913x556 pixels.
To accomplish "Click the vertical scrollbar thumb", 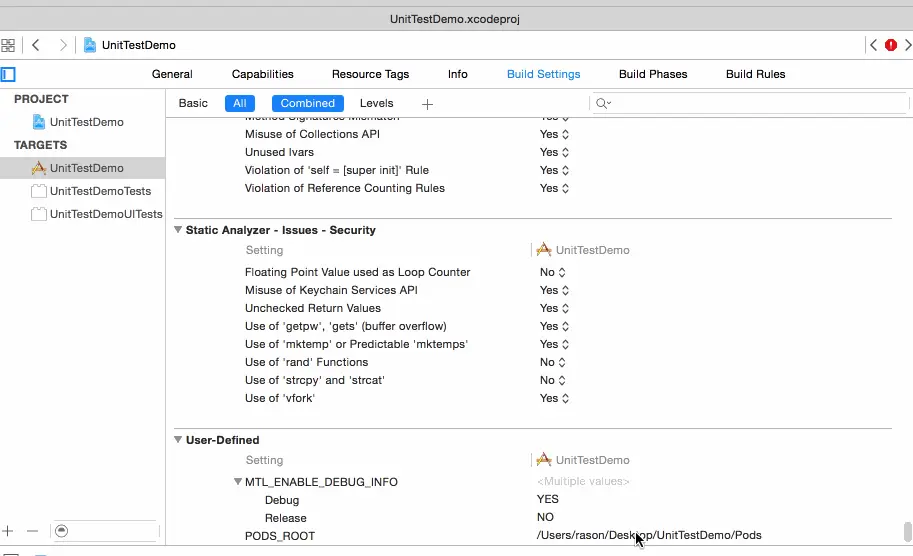I will click(x=907, y=532).
